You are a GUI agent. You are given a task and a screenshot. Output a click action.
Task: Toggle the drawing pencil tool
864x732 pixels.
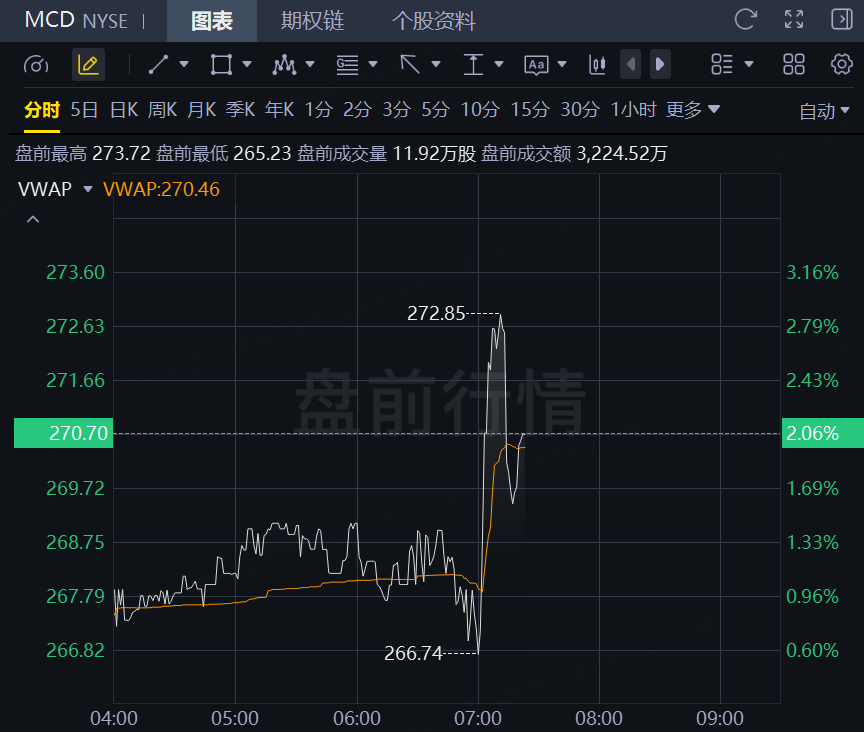click(88, 65)
